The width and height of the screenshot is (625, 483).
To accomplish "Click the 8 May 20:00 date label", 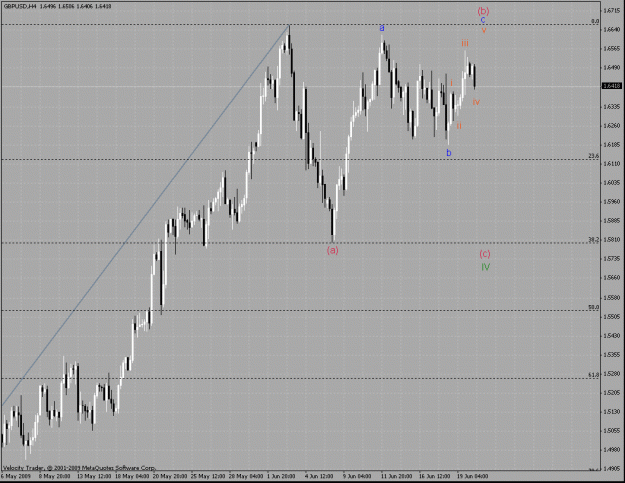I will pos(55,476).
